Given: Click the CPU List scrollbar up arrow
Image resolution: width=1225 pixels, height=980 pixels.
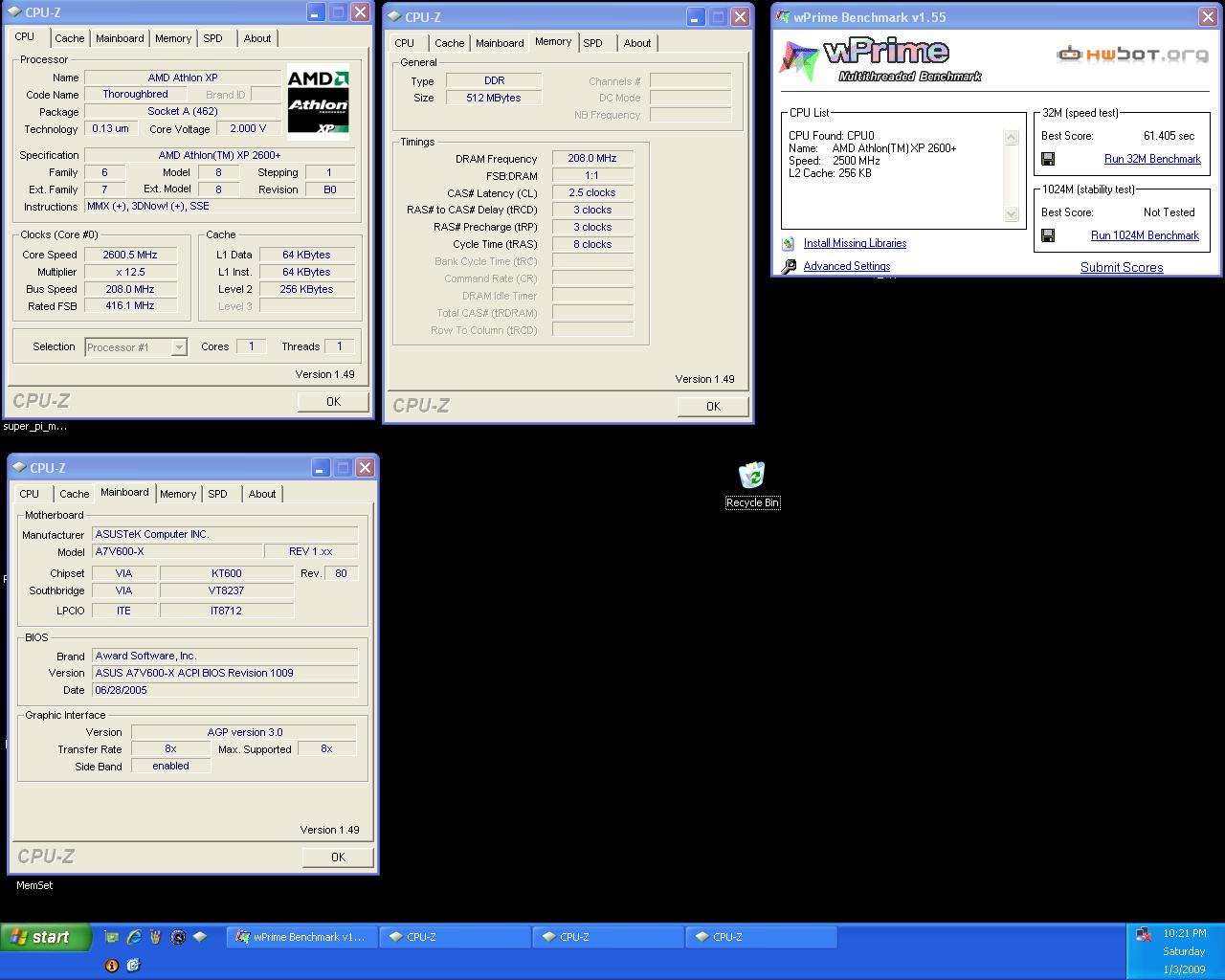Looking at the screenshot, I should [x=1012, y=138].
